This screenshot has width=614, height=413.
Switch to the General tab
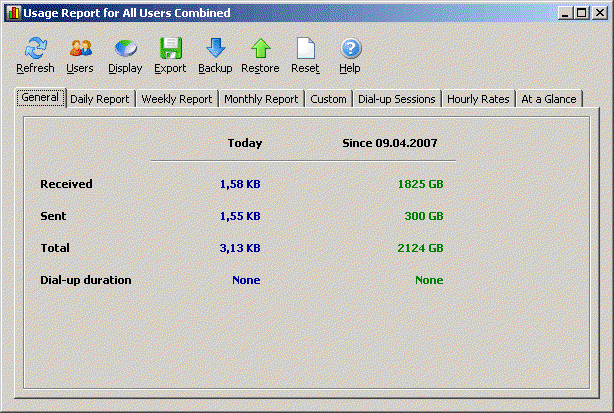click(x=41, y=98)
